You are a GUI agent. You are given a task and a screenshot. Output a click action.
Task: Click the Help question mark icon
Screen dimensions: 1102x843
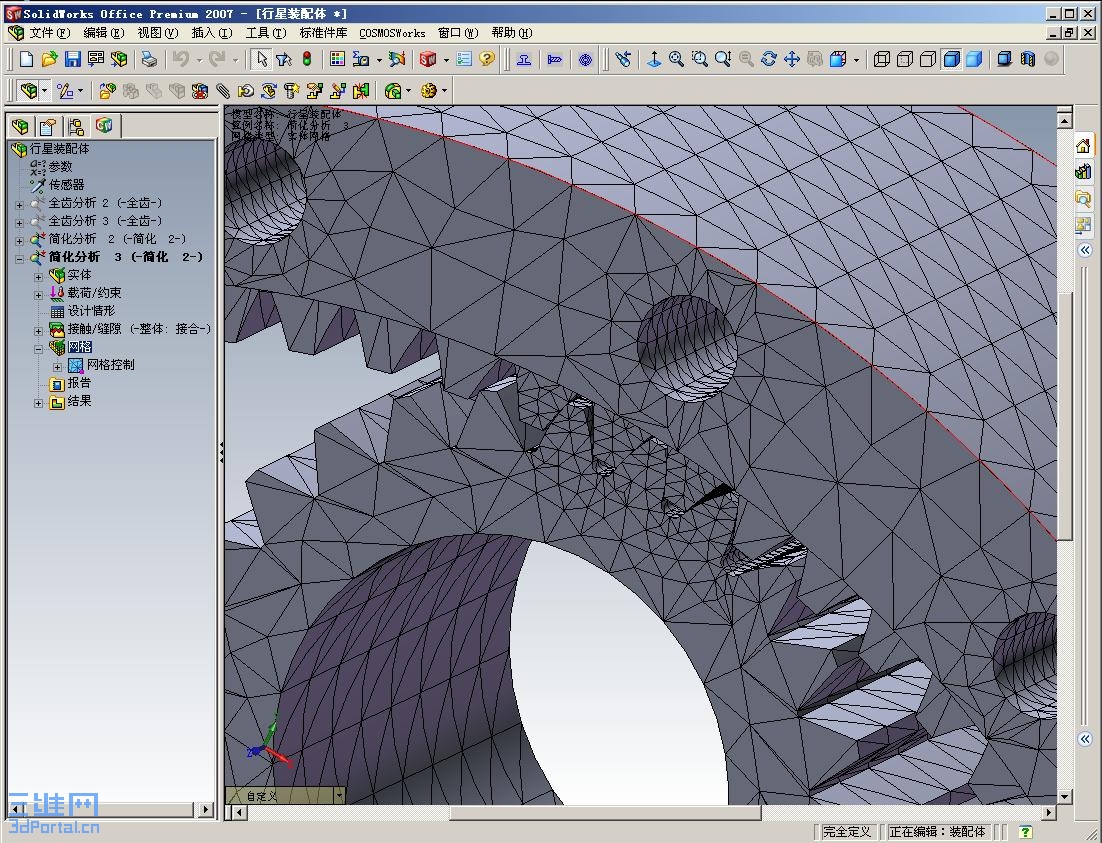pyautogui.click(x=487, y=60)
